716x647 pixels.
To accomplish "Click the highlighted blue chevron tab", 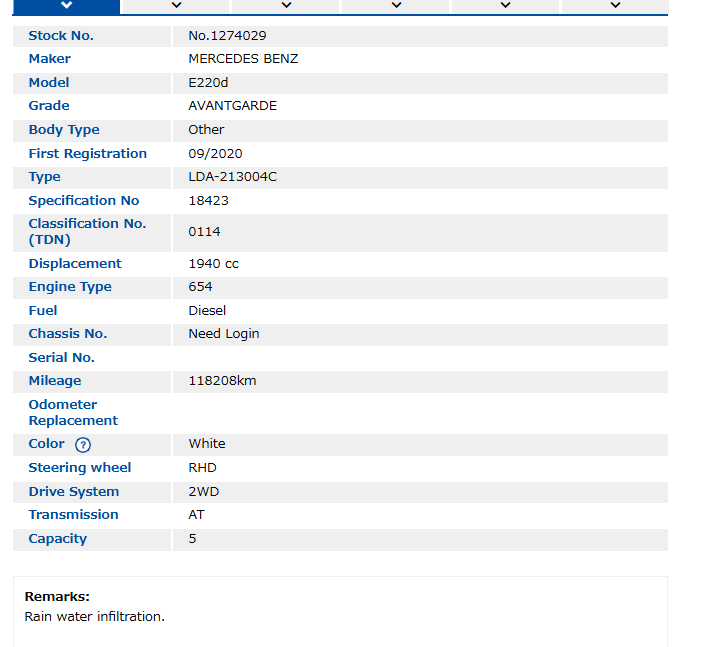I will click(66, 6).
